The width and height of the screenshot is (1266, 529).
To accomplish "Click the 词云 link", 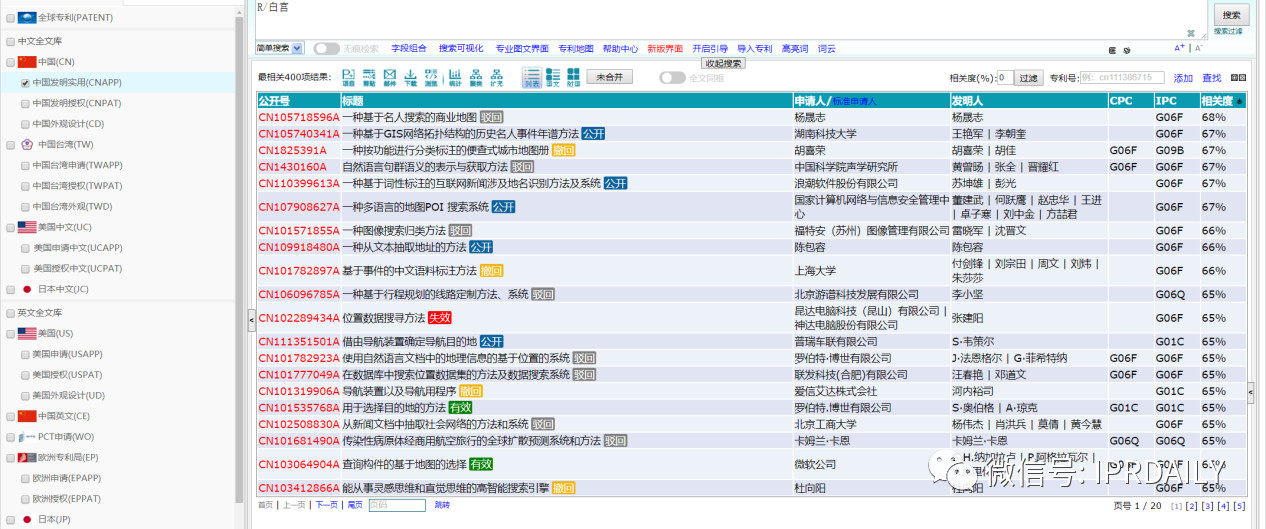I will tap(826, 48).
